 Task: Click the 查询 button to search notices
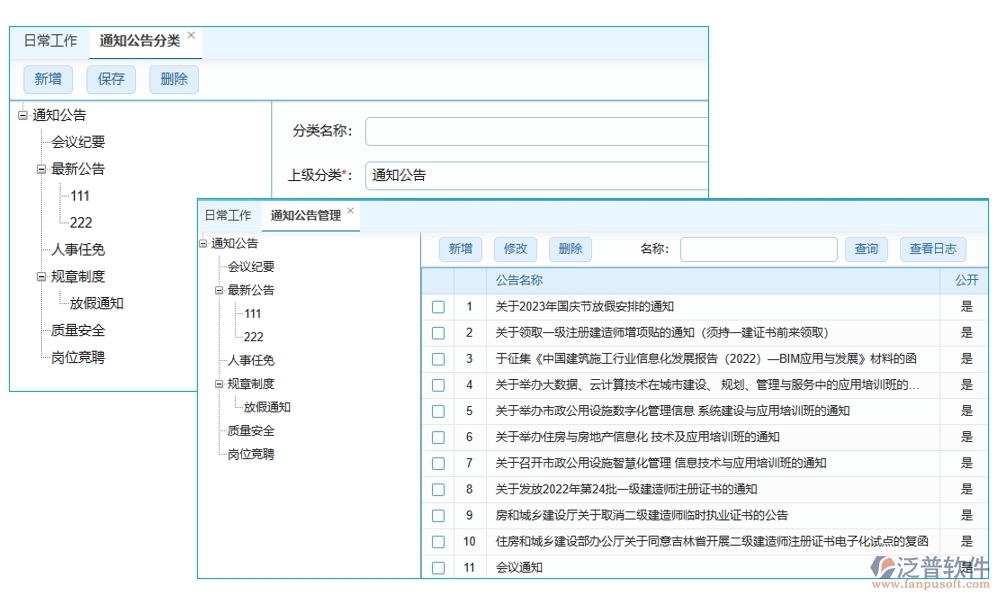(865, 249)
